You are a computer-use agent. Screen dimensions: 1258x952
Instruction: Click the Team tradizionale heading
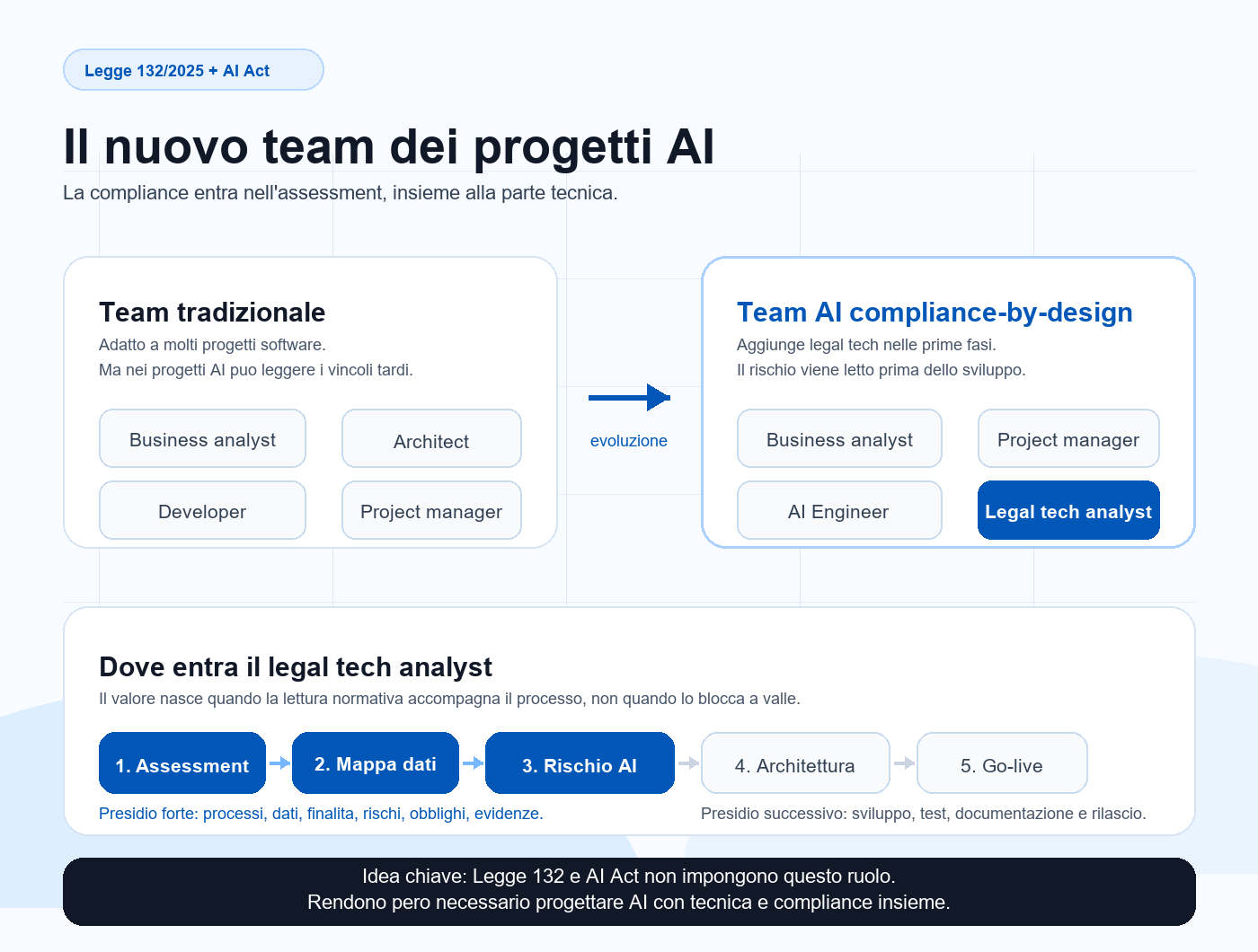(x=212, y=313)
